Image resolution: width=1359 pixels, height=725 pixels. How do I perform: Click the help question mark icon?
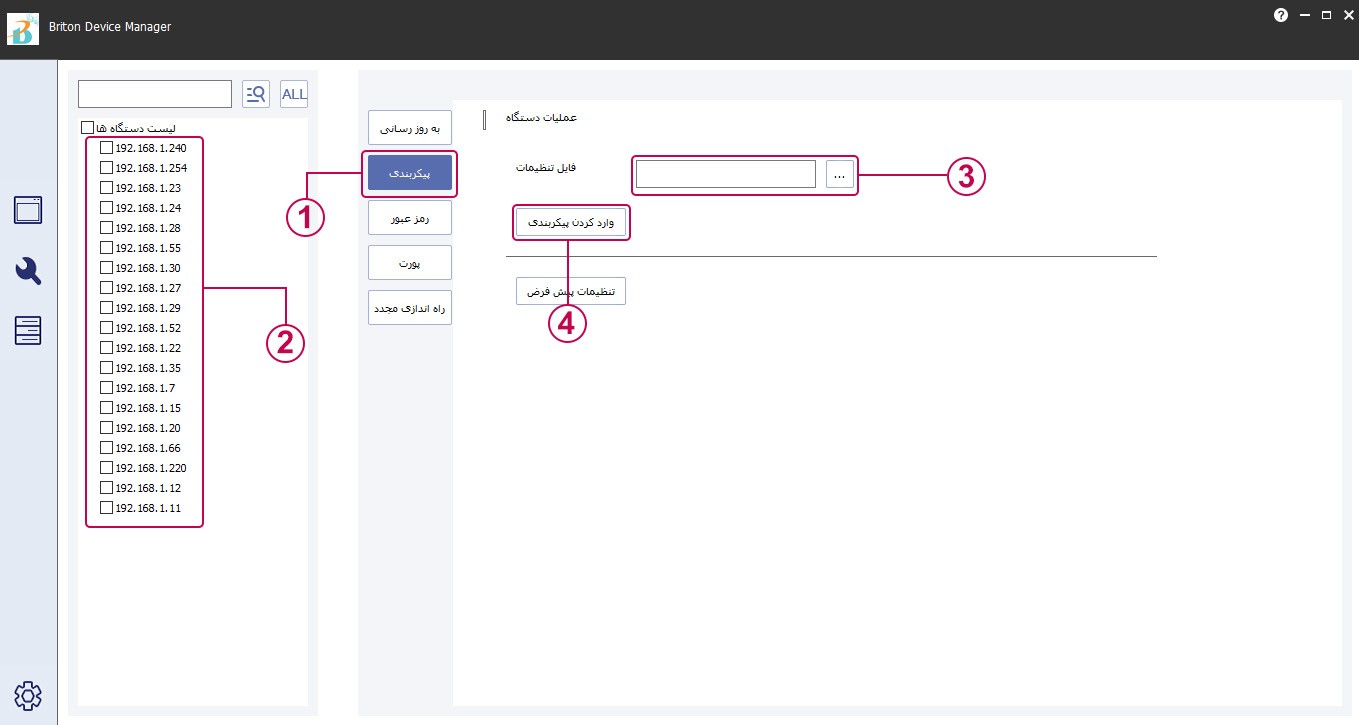tap(1281, 15)
